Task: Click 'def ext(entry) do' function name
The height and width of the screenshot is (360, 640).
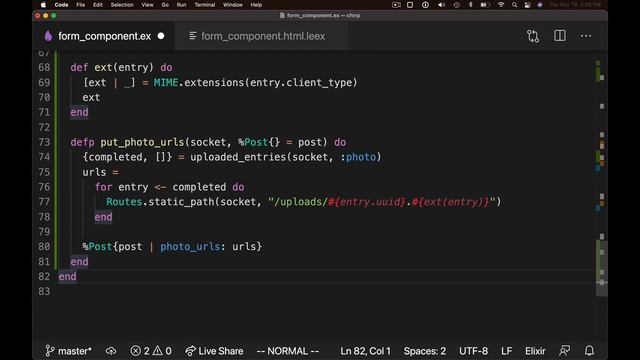Action: pyautogui.click(x=103, y=67)
